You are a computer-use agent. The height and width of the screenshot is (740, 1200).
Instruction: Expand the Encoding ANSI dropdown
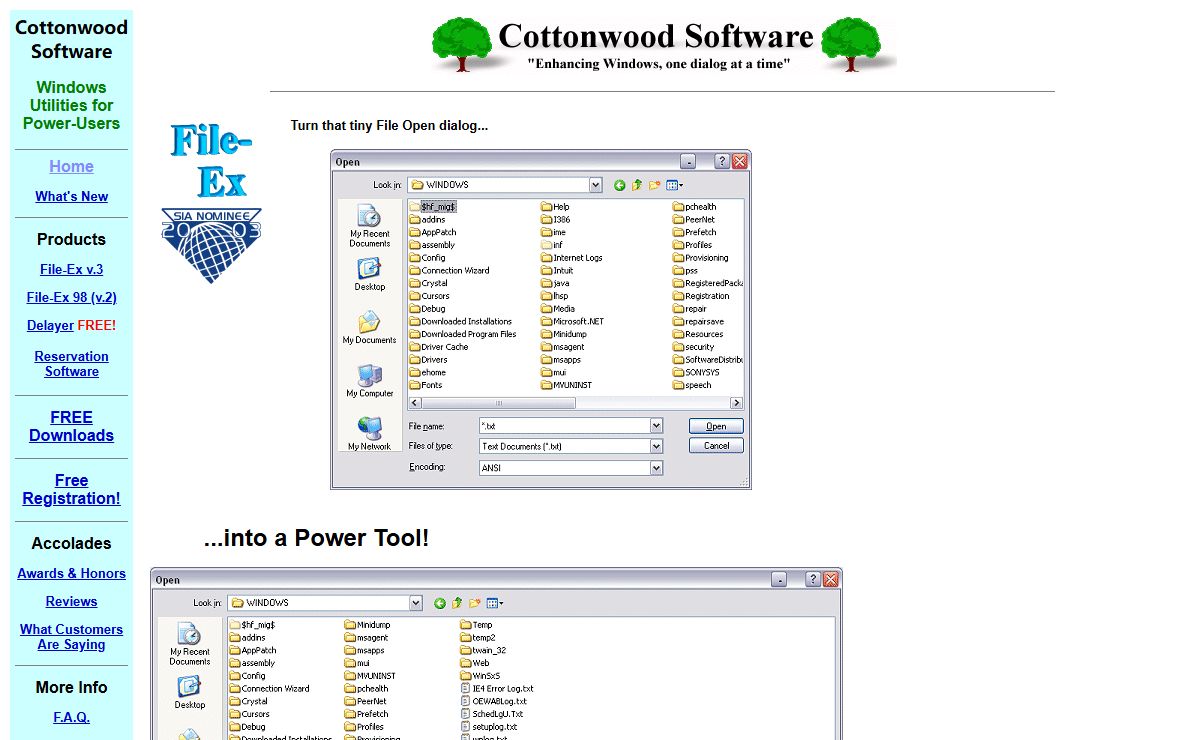click(x=656, y=468)
